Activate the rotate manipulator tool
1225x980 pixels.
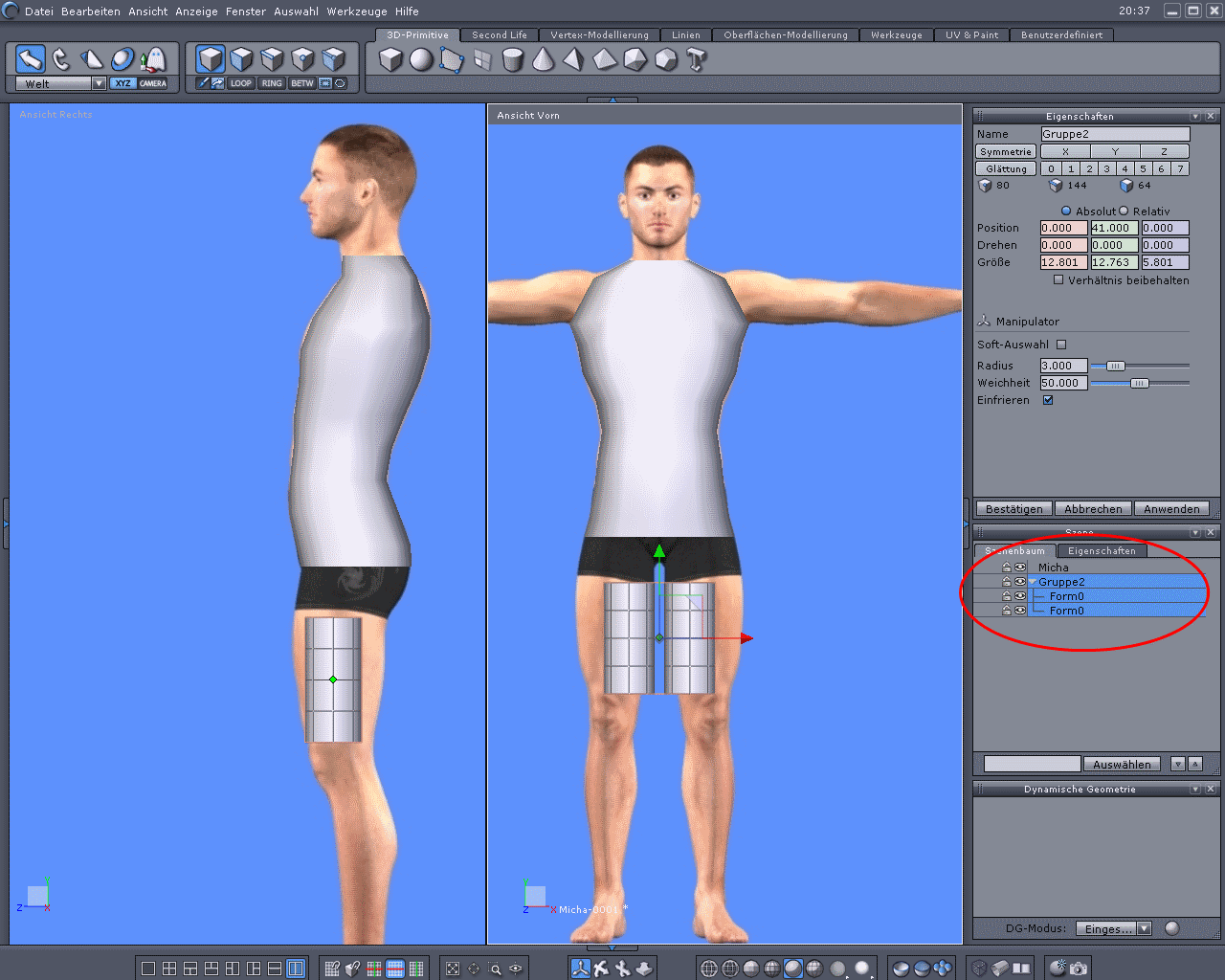(61, 59)
